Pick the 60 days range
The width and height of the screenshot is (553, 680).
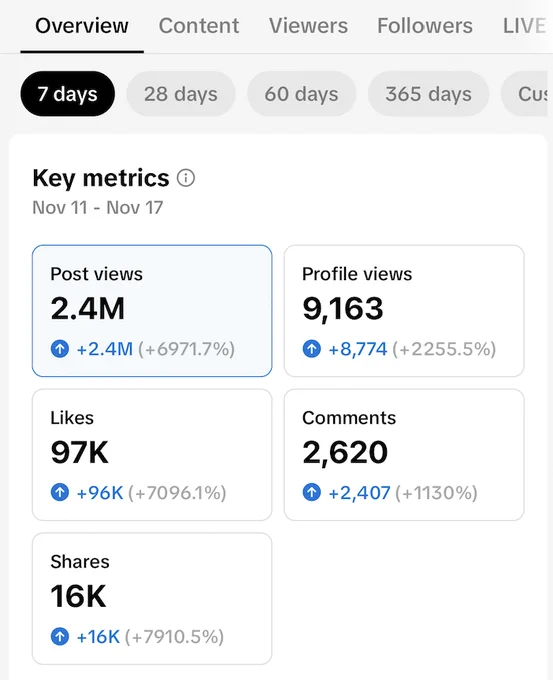pos(301,94)
